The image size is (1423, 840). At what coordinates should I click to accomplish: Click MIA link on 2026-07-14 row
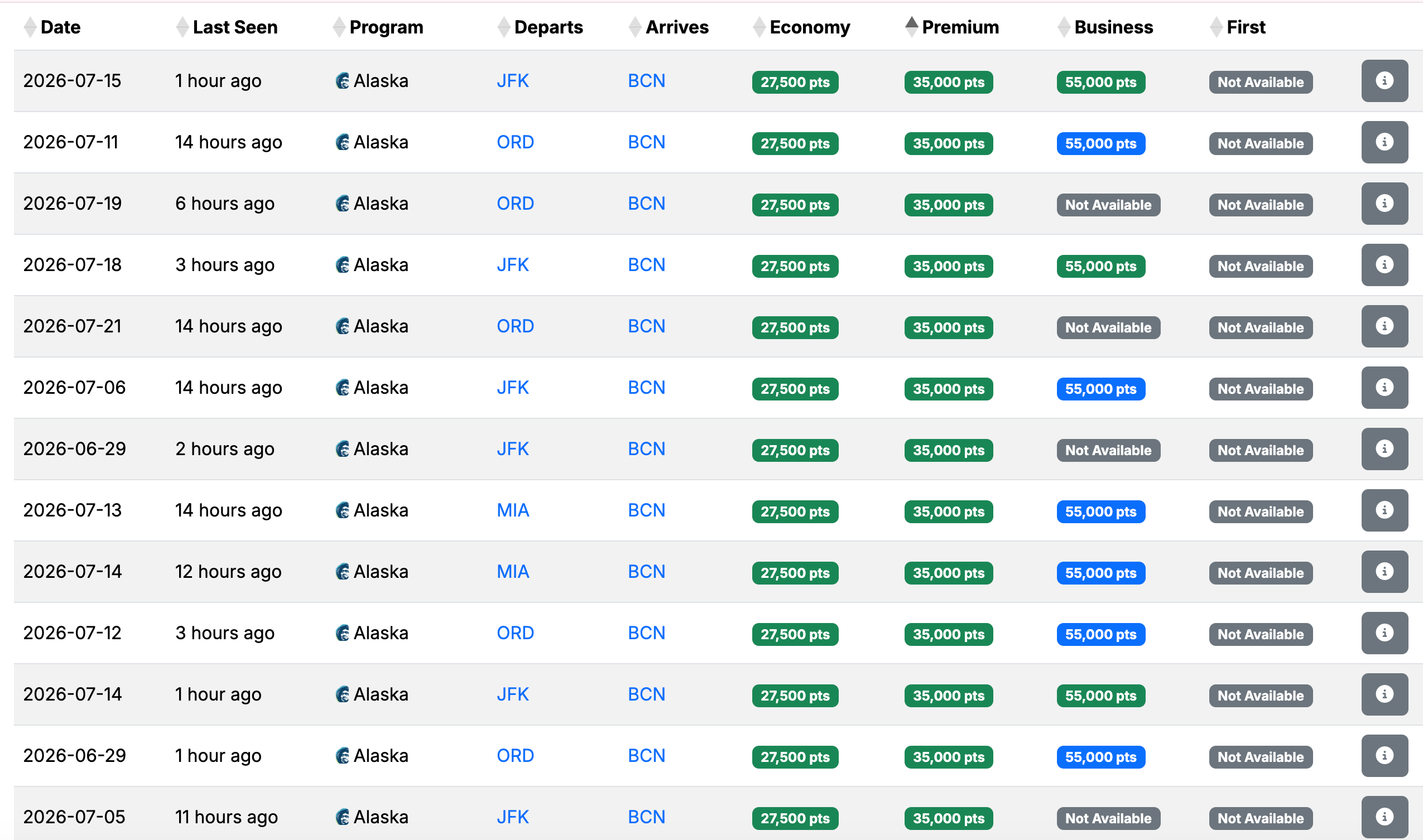(512, 572)
